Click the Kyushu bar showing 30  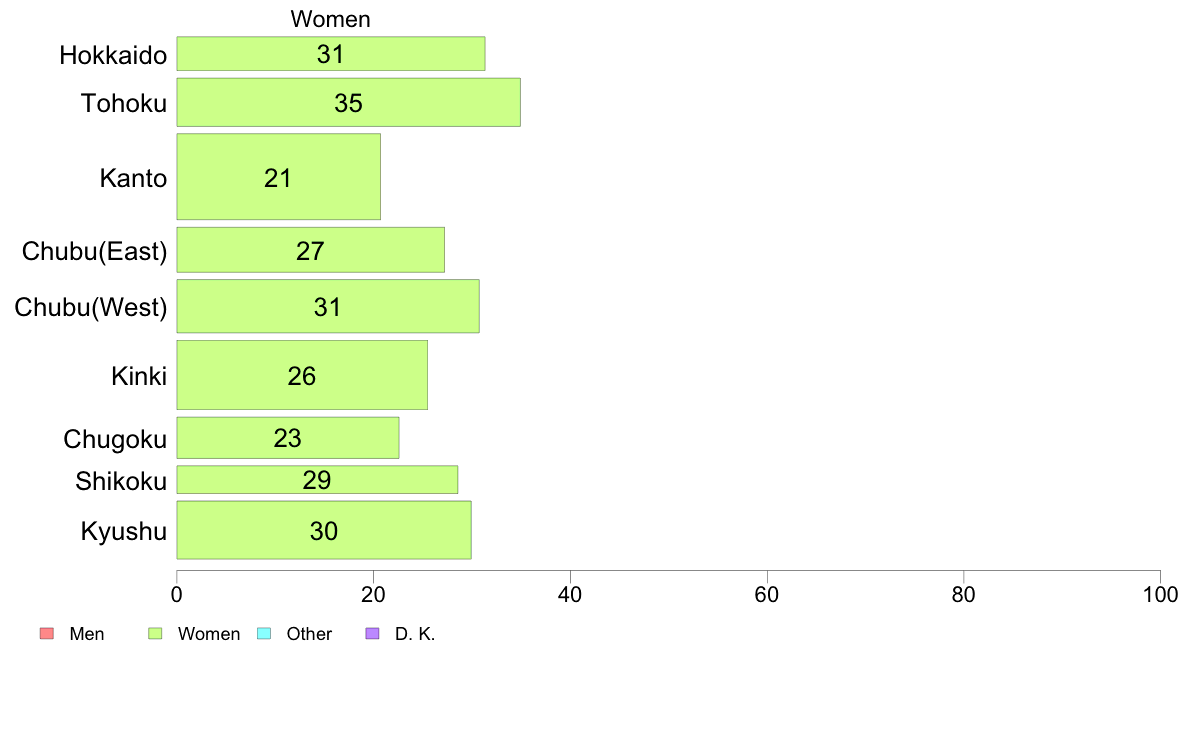pos(324,531)
